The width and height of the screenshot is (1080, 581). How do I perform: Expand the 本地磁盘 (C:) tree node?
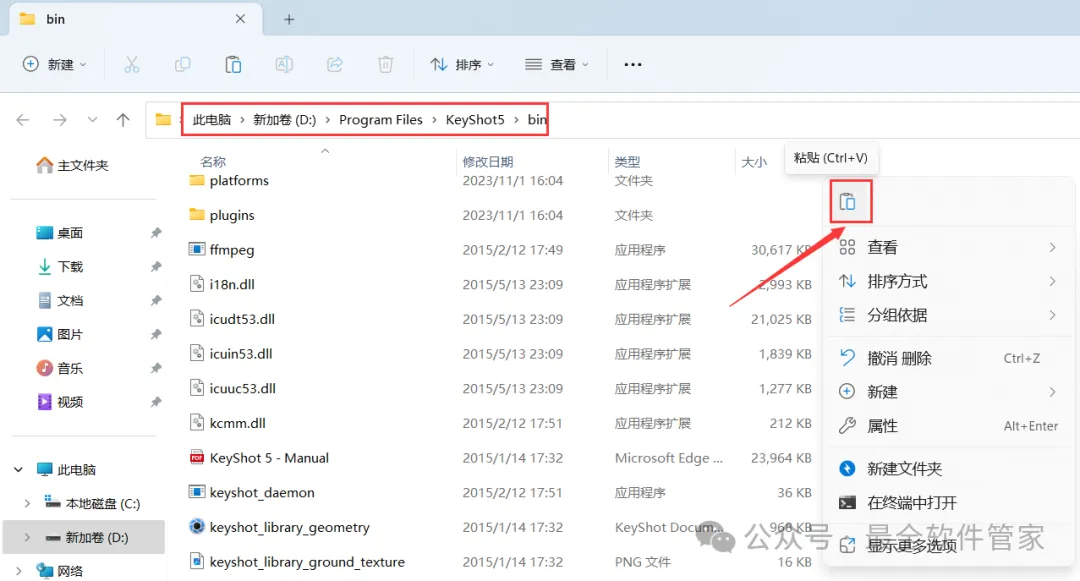pyautogui.click(x=27, y=503)
